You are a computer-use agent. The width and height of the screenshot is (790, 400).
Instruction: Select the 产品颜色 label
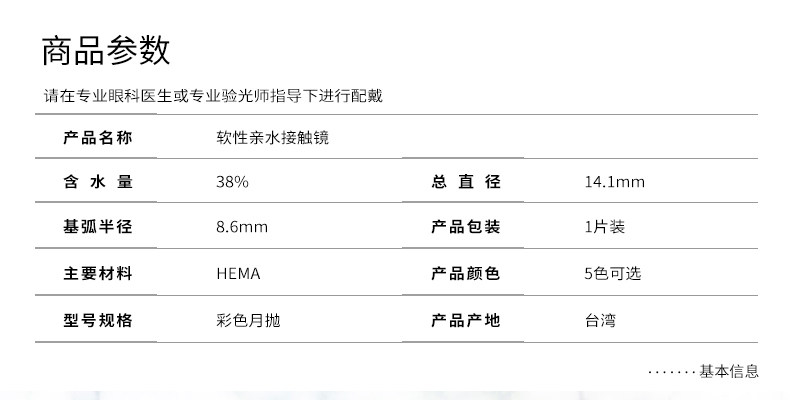pyautogui.click(x=465, y=273)
